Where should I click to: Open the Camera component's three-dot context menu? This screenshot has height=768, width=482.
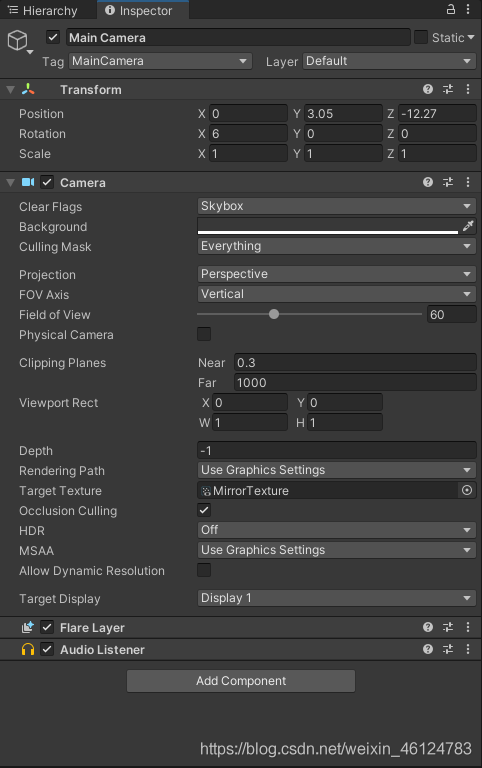point(468,182)
